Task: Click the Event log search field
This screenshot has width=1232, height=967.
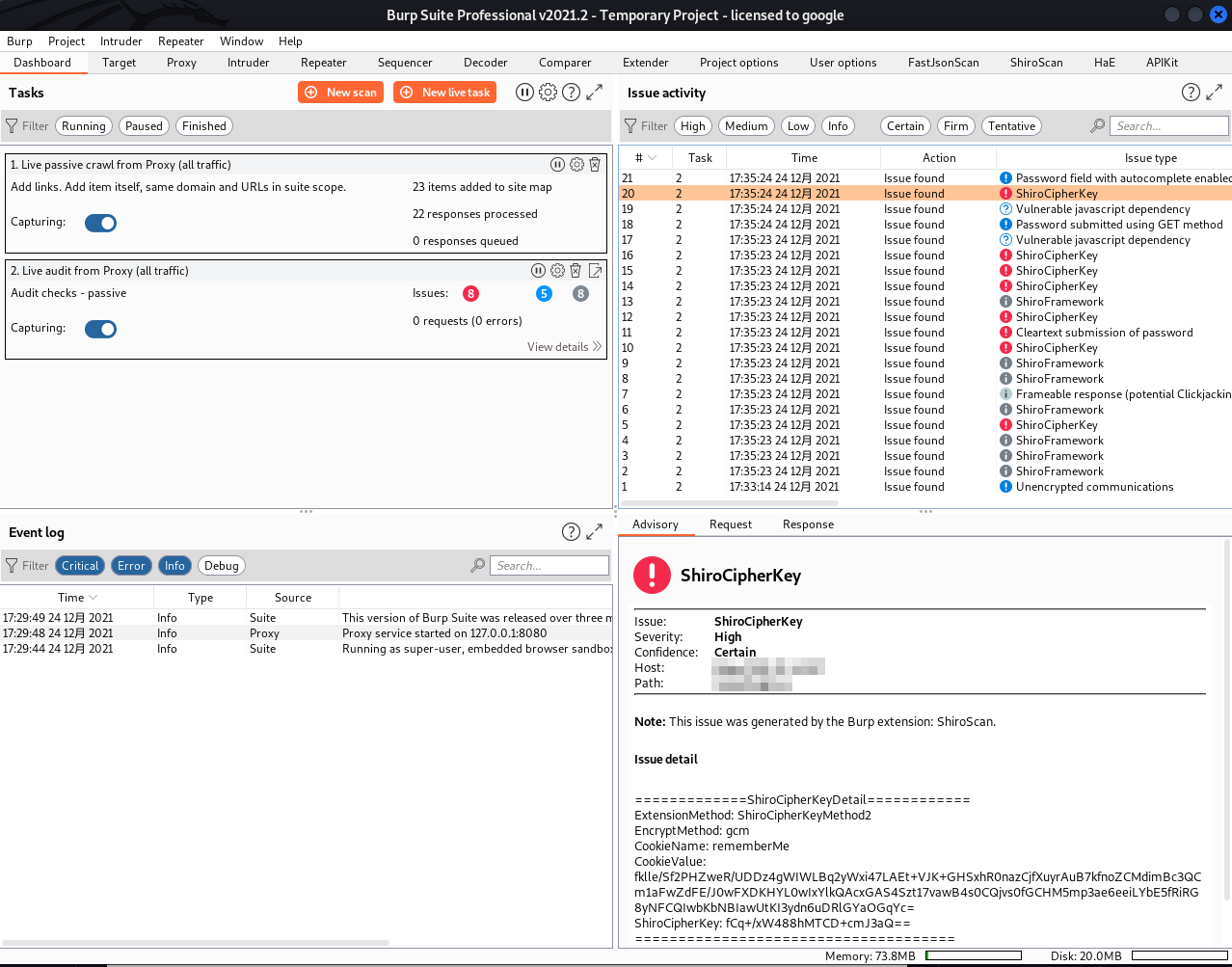Action: [x=549, y=565]
